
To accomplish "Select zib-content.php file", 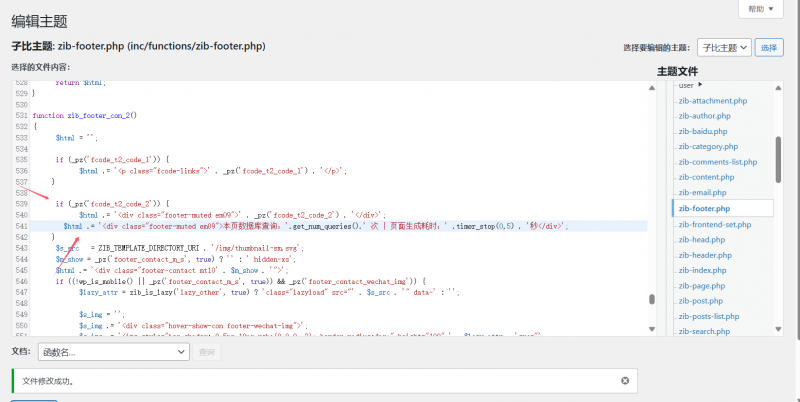I will [708, 177].
